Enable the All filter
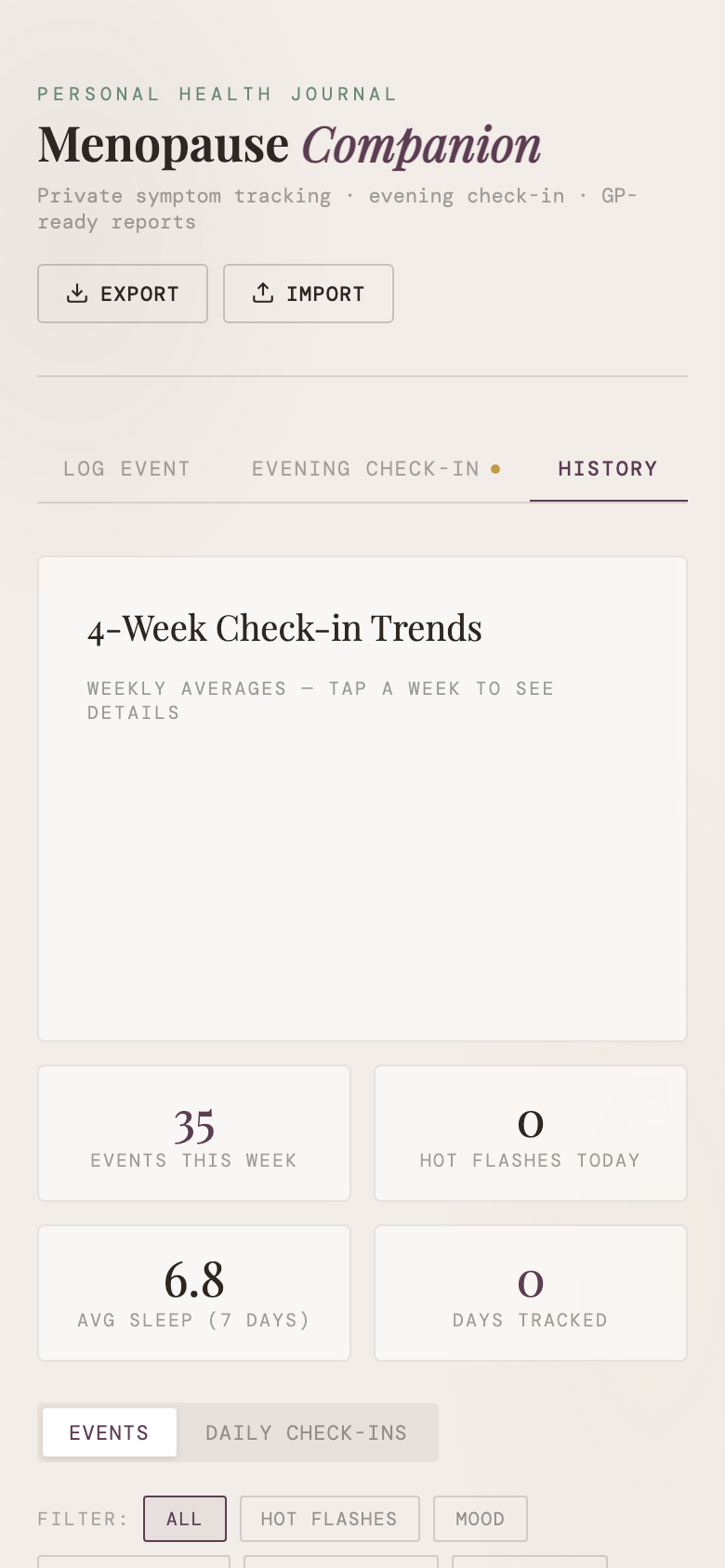725x1568 pixels. click(185, 1518)
